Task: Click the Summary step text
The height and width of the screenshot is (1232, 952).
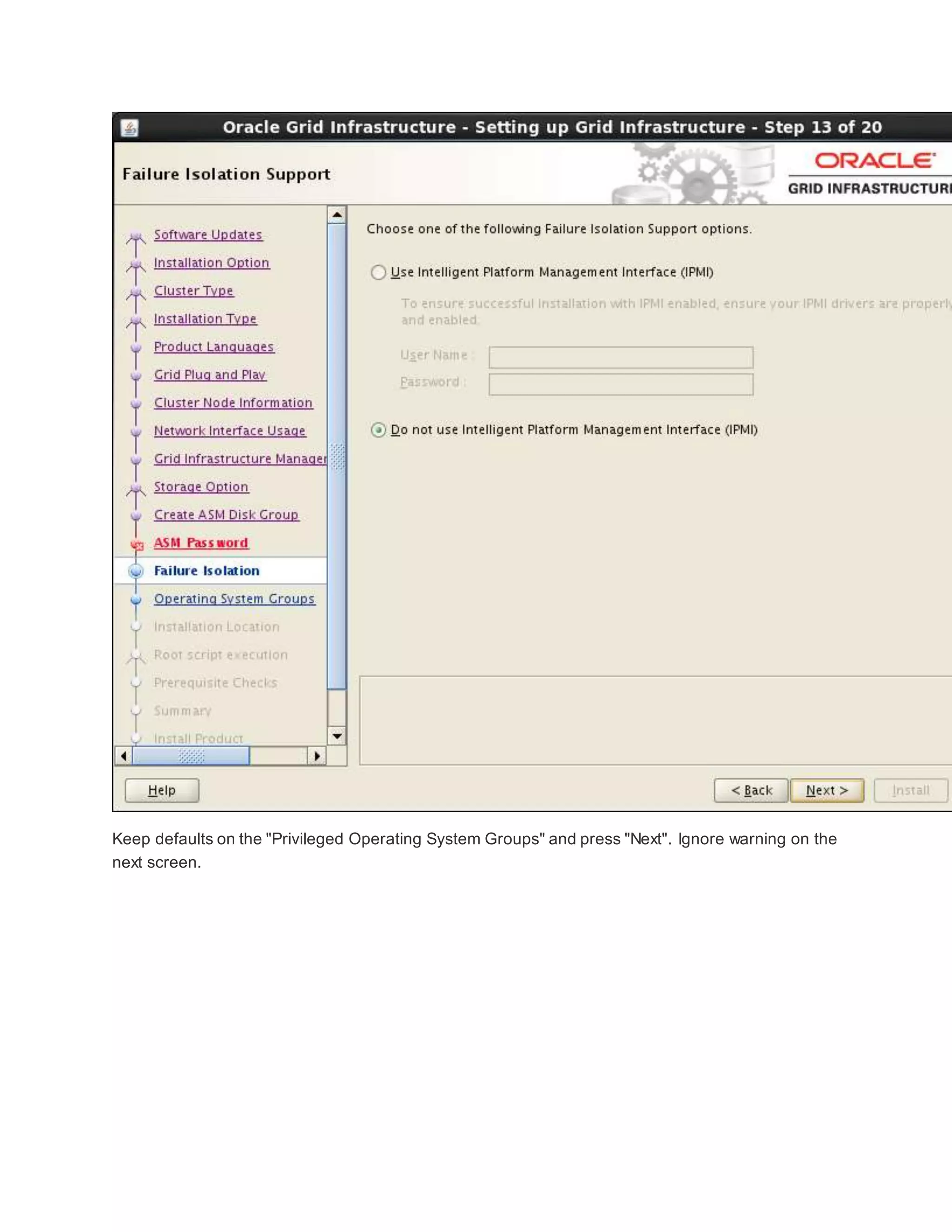Action: [x=183, y=711]
